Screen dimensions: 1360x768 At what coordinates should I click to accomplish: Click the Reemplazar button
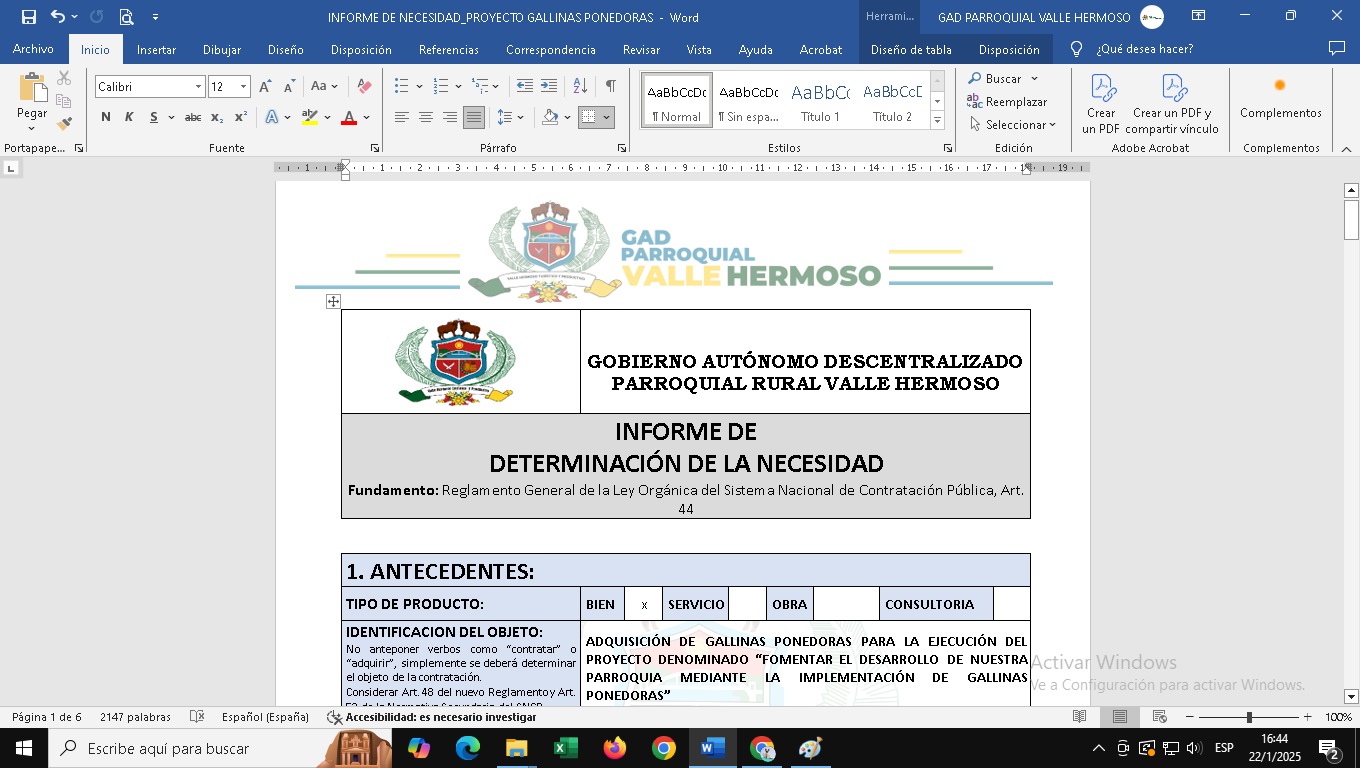click(x=1007, y=102)
